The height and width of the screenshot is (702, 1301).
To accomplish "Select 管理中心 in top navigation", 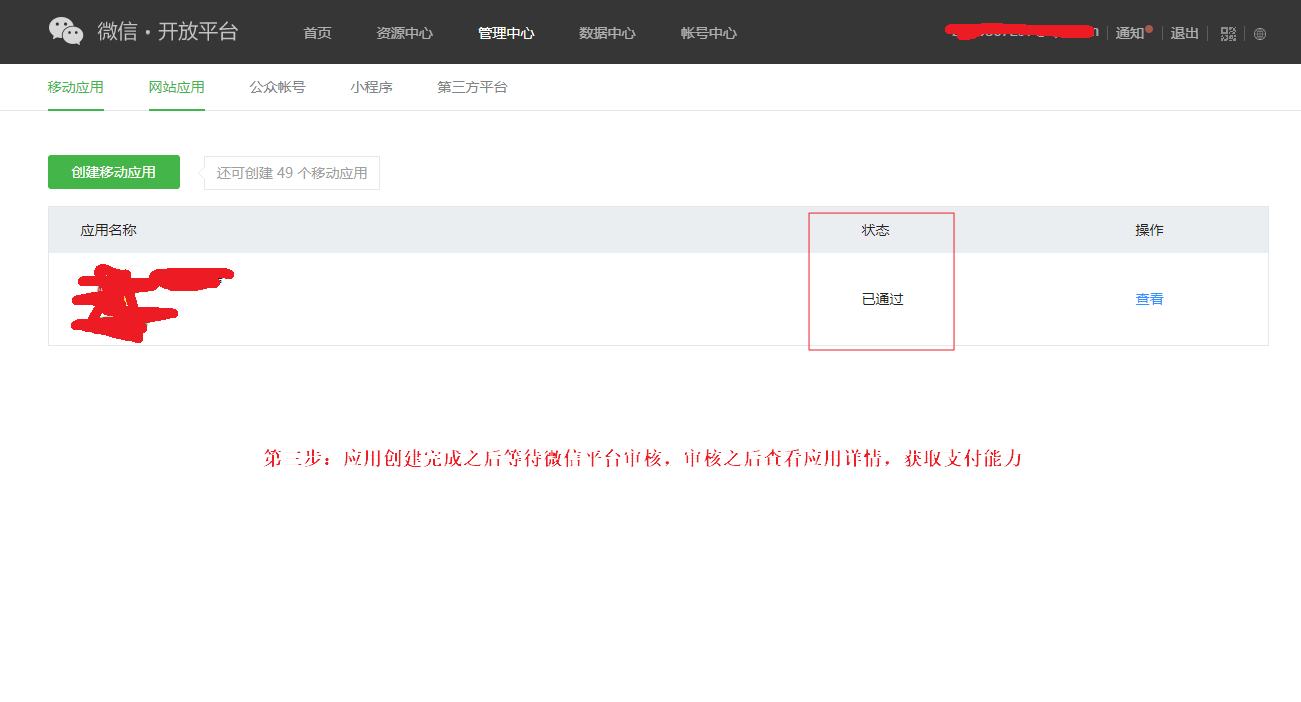I will click(x=506, y=33).
